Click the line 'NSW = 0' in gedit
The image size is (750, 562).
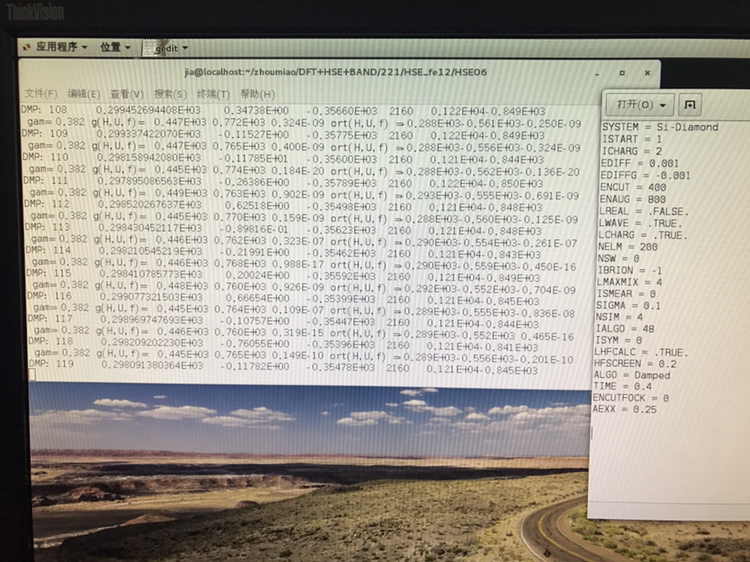point(621,258)
